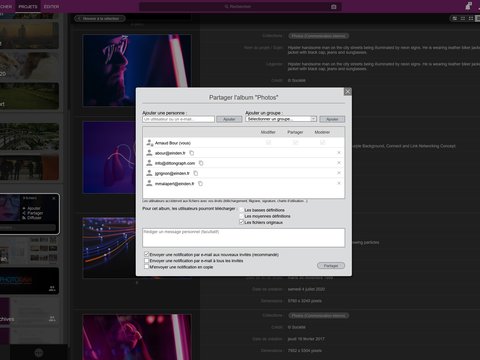
Task: Enable Les basses définitions download option
Action: coord(242,210)
